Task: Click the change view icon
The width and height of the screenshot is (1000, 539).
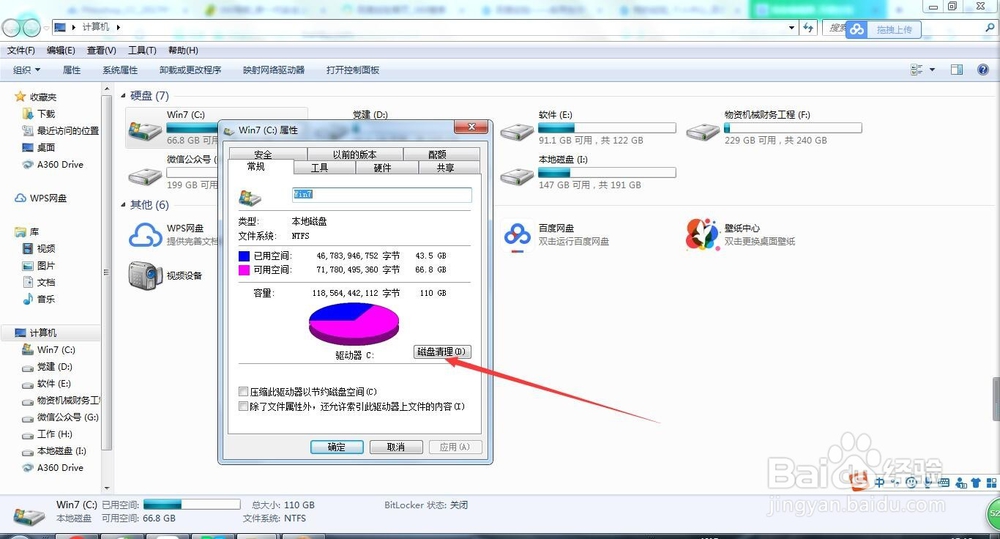Action: pyautogui.click(x=916, y=70)
